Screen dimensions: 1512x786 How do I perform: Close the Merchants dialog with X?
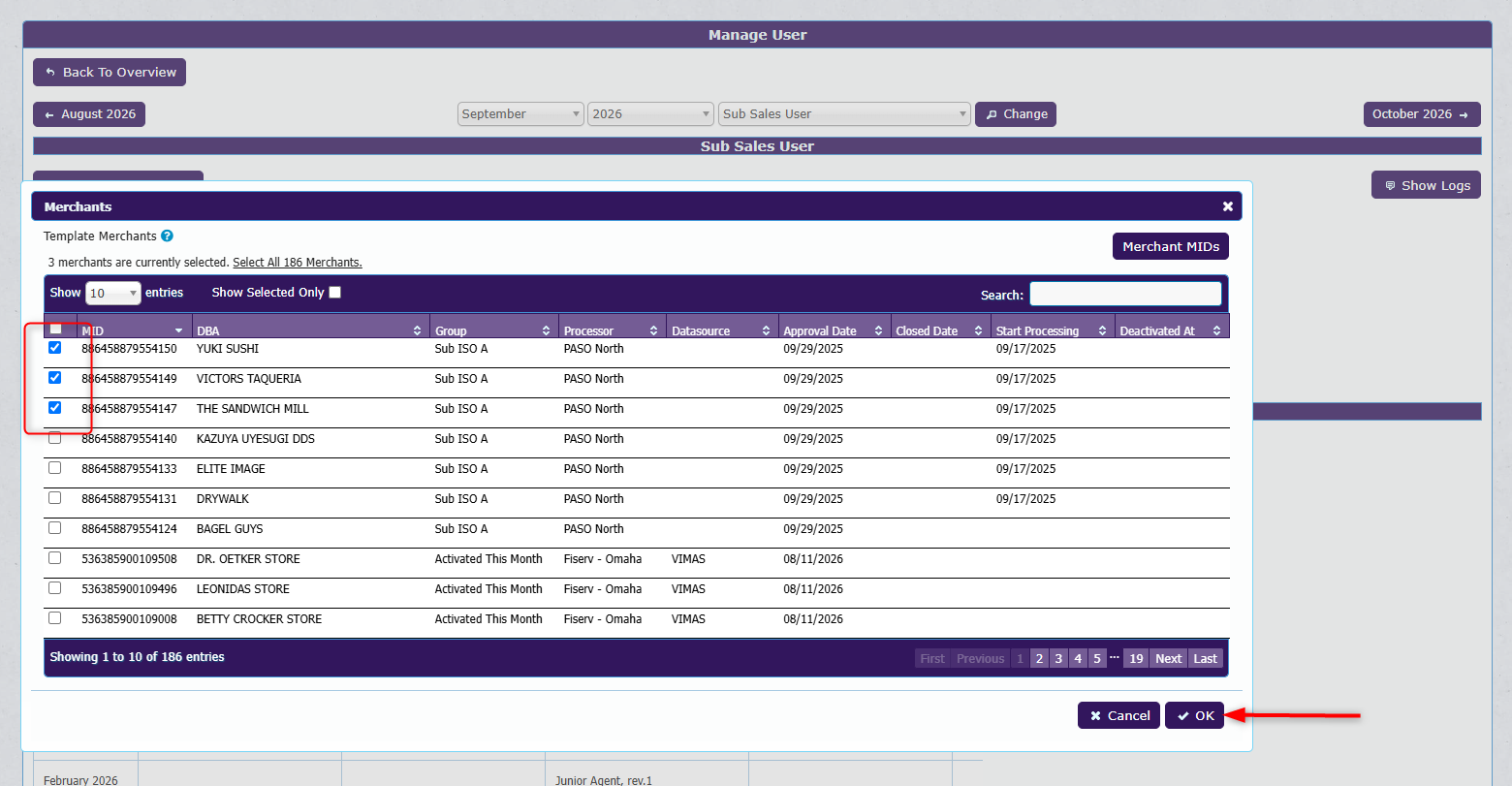coord(1228,206)
